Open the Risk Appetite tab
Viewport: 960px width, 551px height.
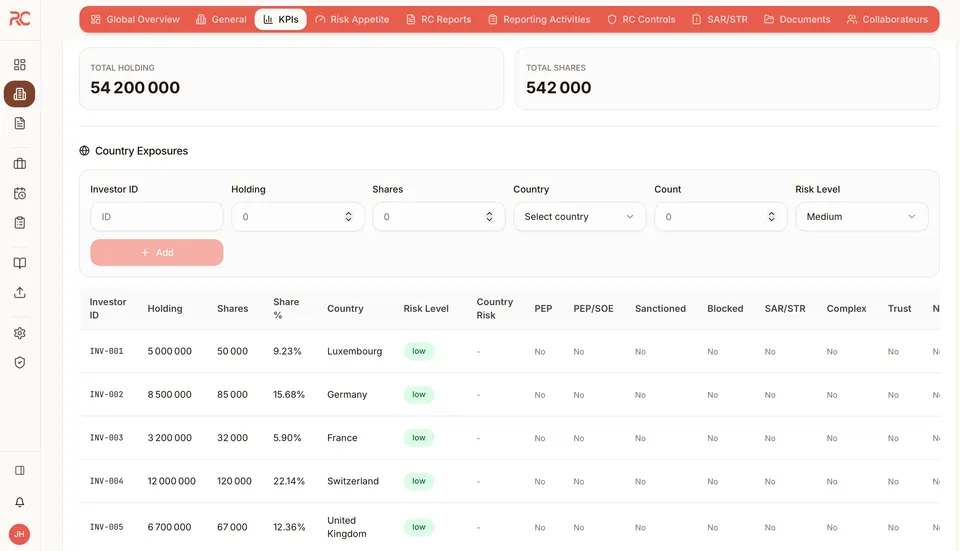[x=352, y=20]
